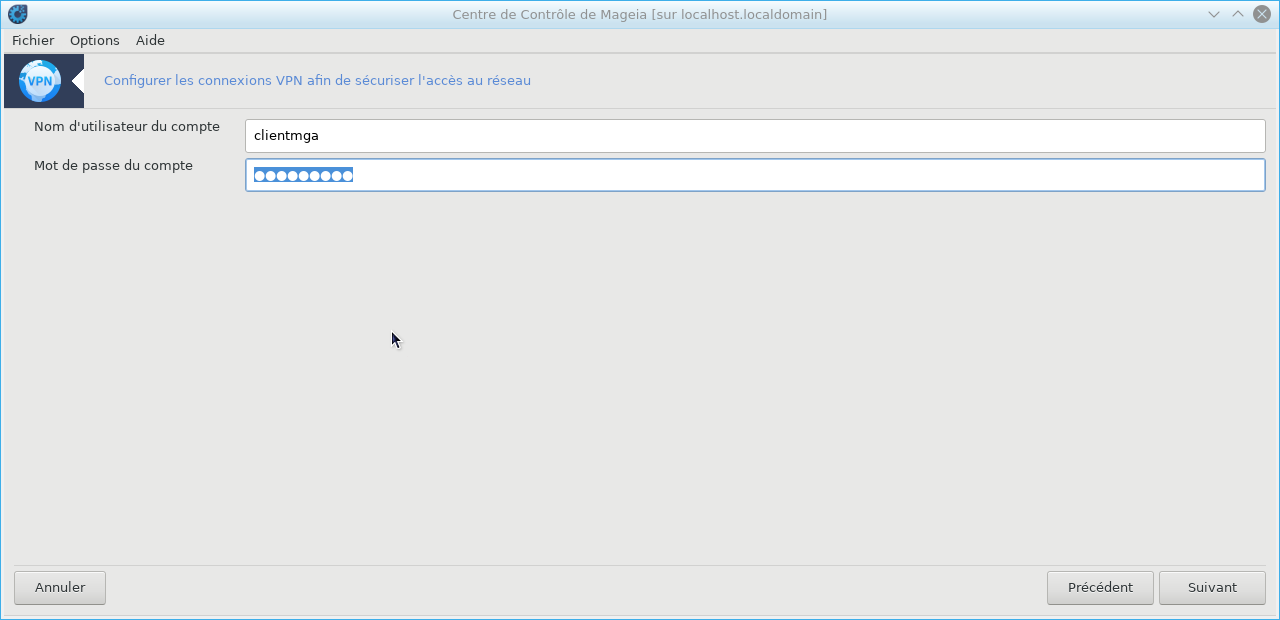Screen dimensions: 1280x620
Task: Click the window title text in title bar
Action: (x=639, y=14)
